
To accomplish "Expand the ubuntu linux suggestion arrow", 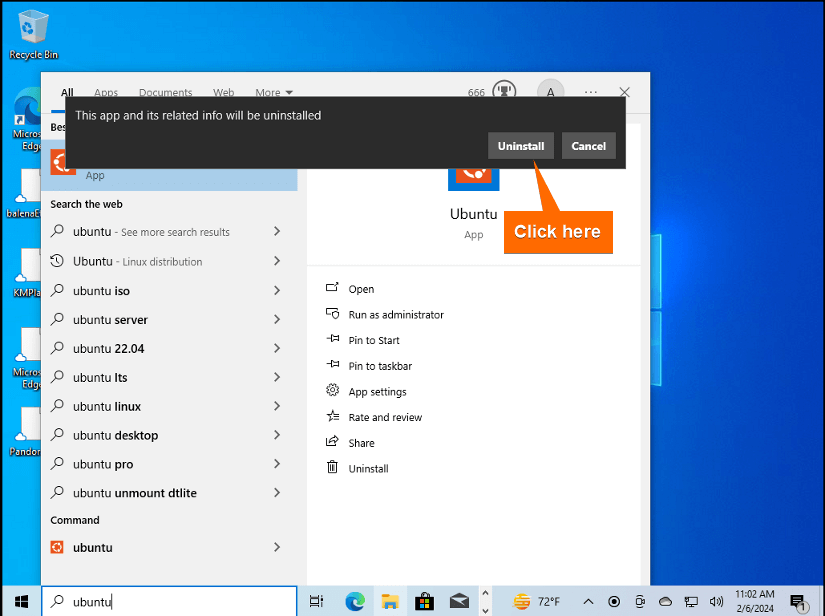I will [x=277, y=406].
